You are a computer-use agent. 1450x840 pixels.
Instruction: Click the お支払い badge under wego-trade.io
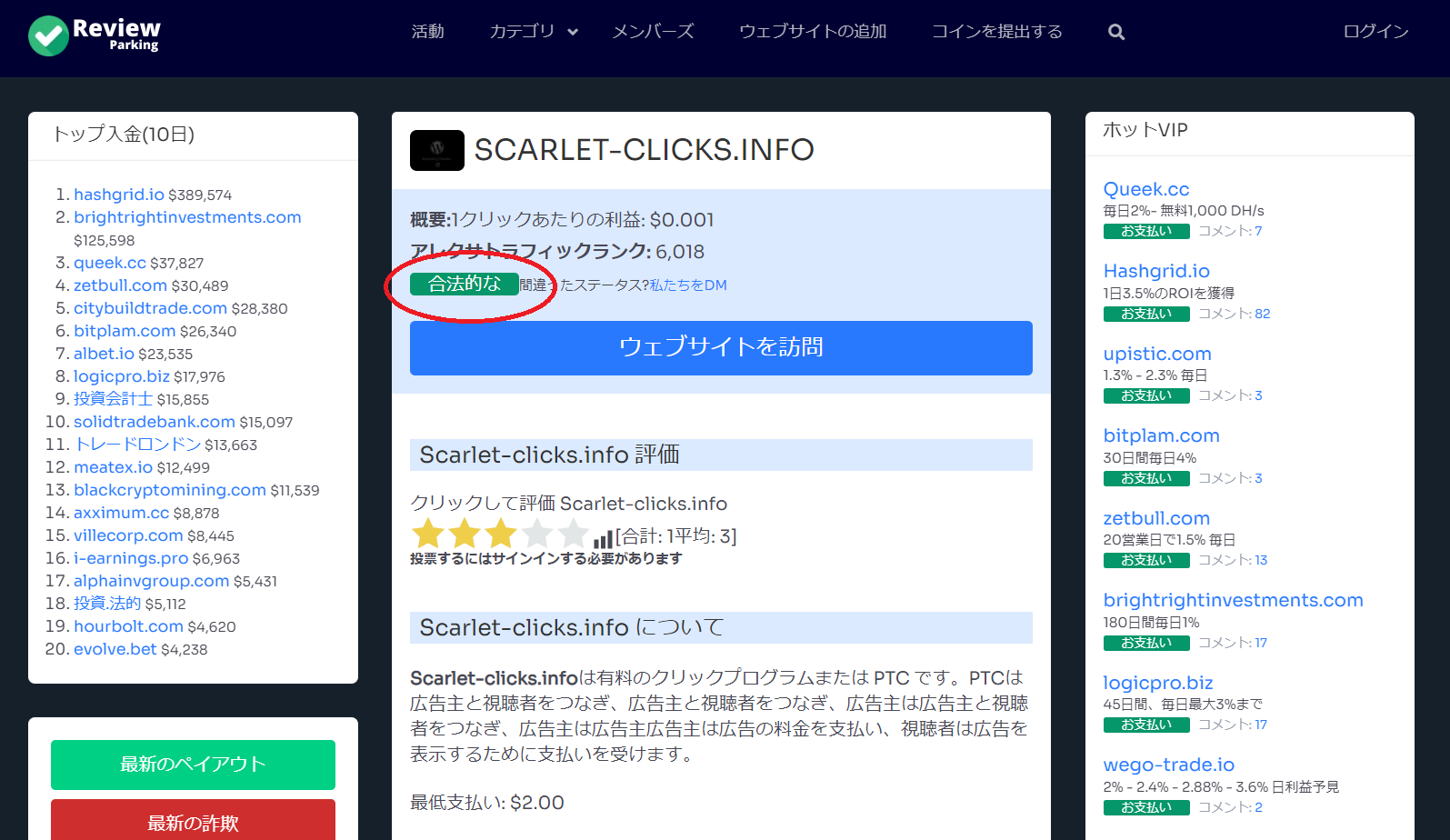pyautogui.click(x=1146, y=807)
